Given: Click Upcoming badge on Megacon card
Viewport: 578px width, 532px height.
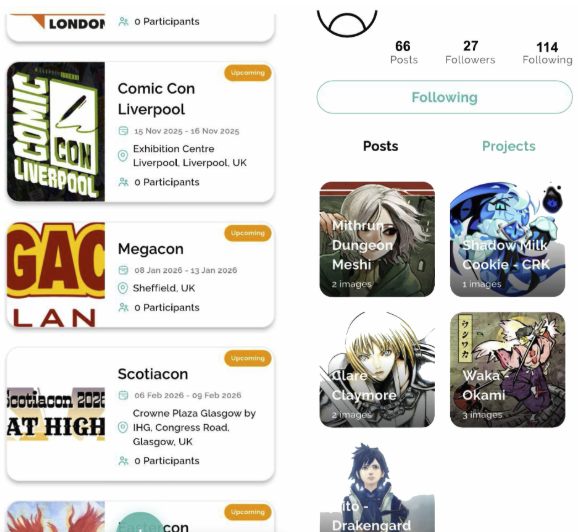Looking at the screenshot, I should (x=248, y=233).
